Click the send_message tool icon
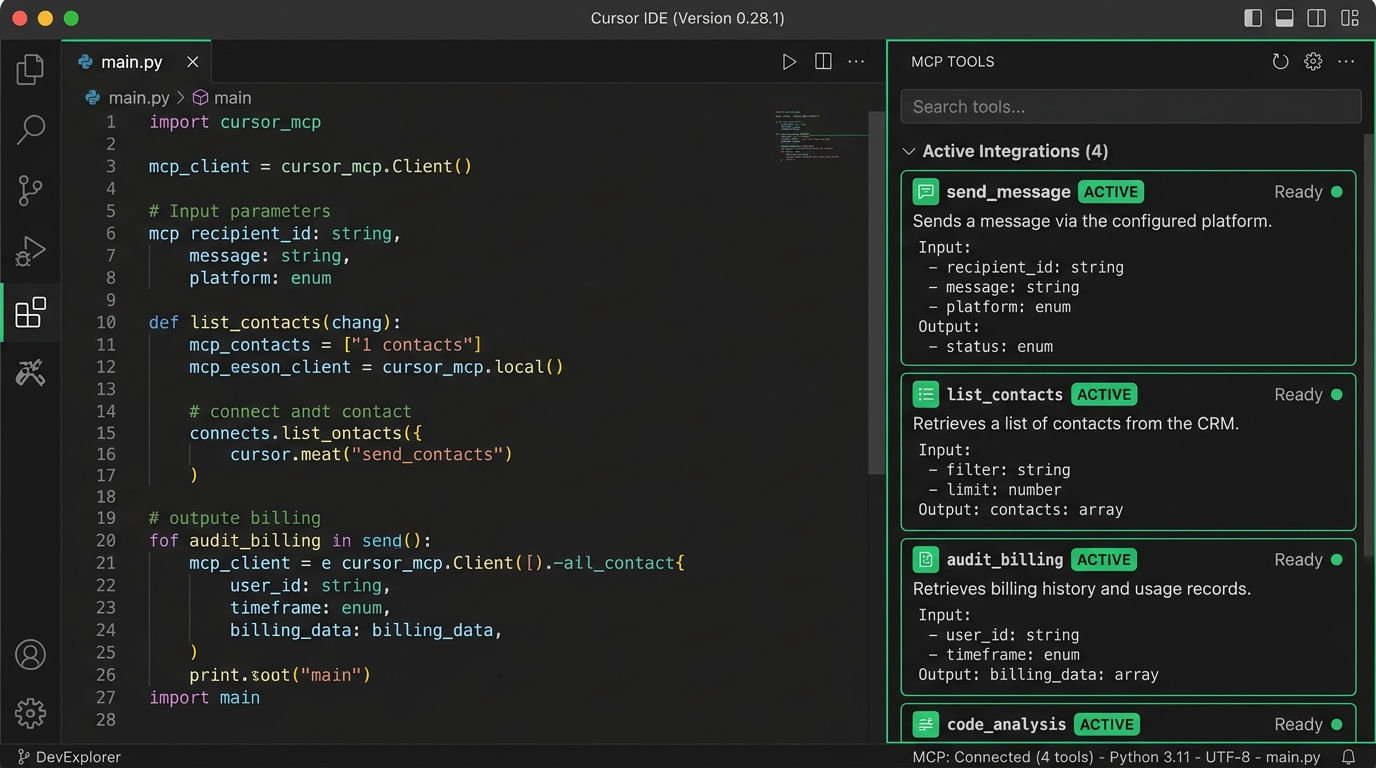The image size is (1376, 768). (926, 192)
